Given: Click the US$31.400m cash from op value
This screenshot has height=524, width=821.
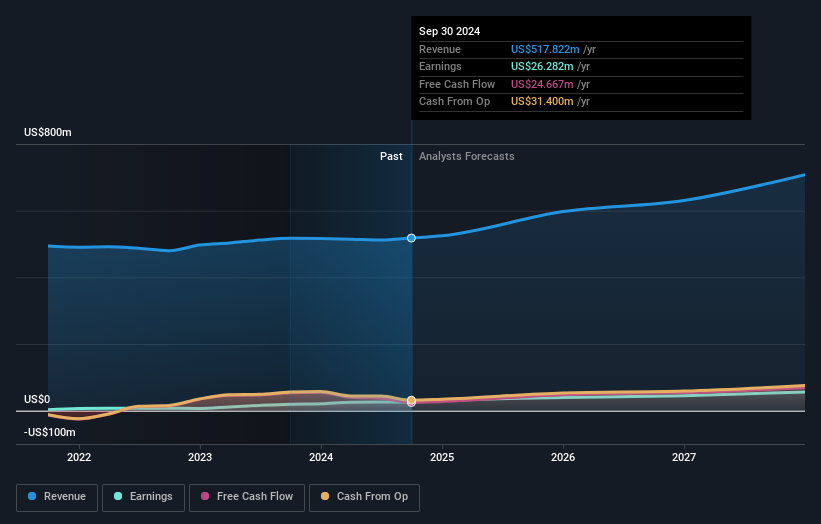Looking at the screenshot, I should pyautogui.click(x=542, y=102).
